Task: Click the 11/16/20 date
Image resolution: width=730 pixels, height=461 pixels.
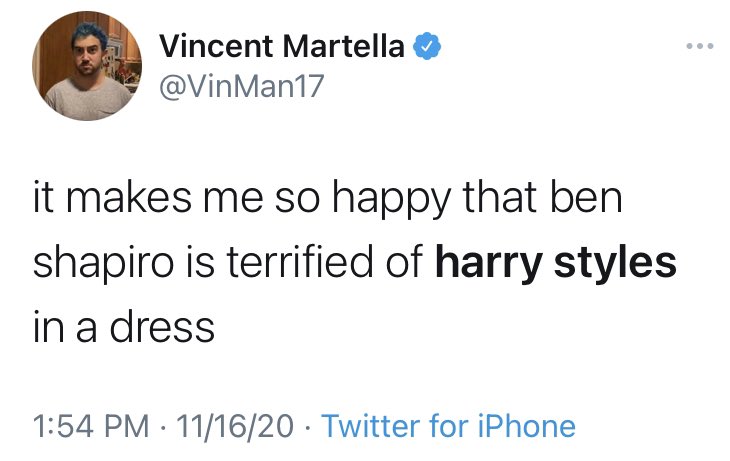Action: (233, 427)
